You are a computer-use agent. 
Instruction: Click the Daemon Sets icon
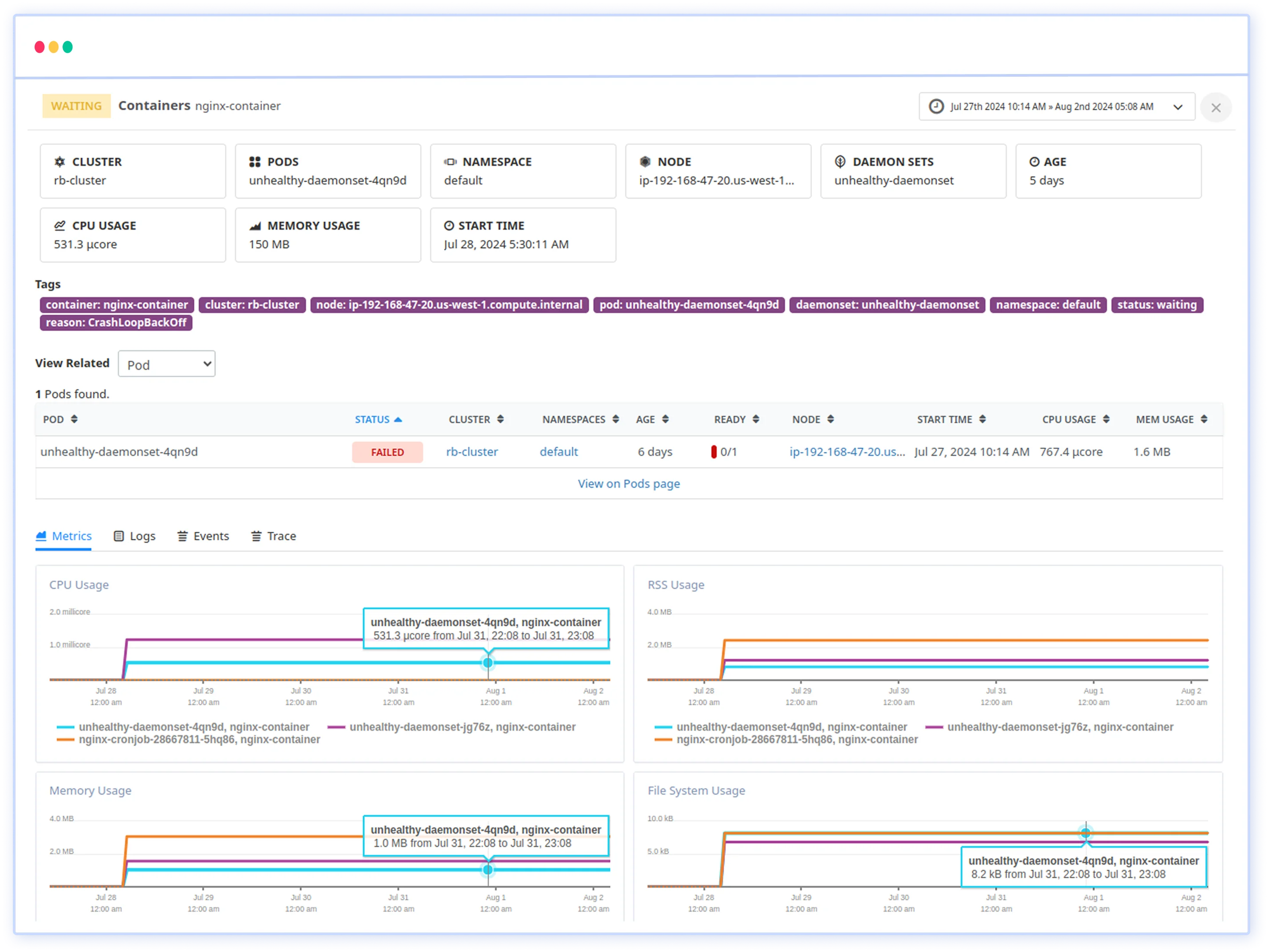pos(840,162)
